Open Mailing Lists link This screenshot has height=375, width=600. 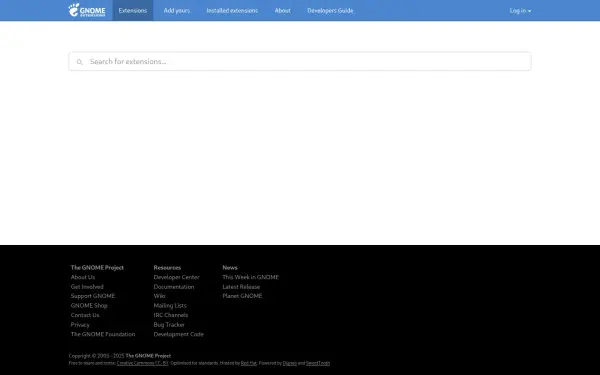pos(170,305)
